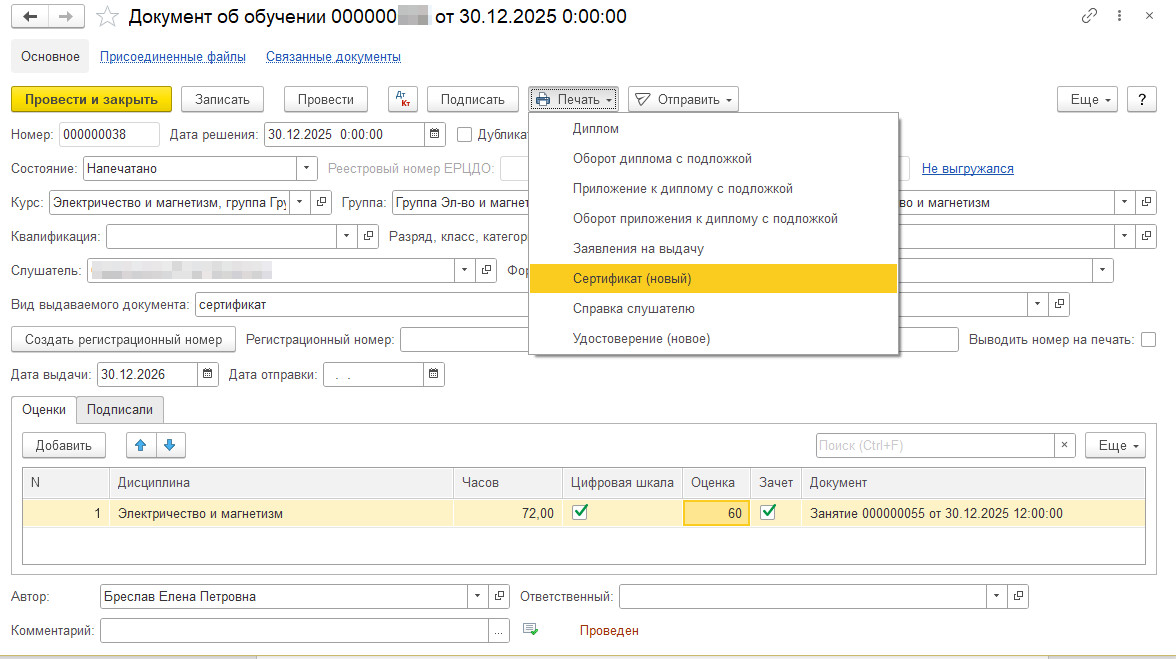The height and width of the screenshot is (659, 1176).
Task: Move grade row up with arrow
Action: coord(141,445)
